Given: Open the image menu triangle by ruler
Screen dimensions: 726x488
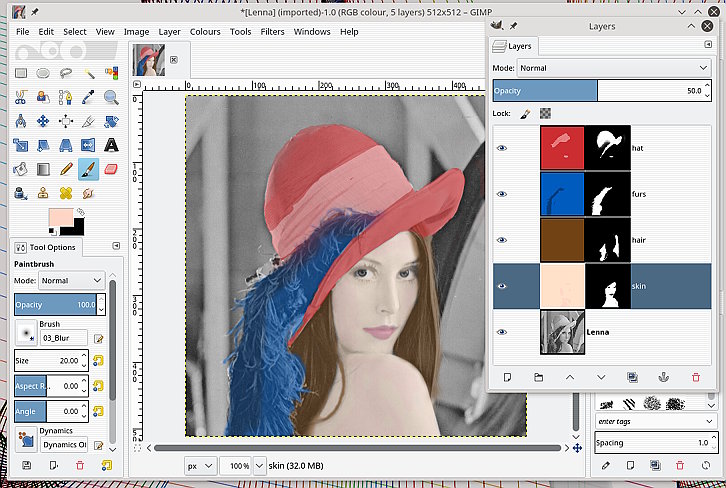Looking at the screenshot, I should coord(137,84).
